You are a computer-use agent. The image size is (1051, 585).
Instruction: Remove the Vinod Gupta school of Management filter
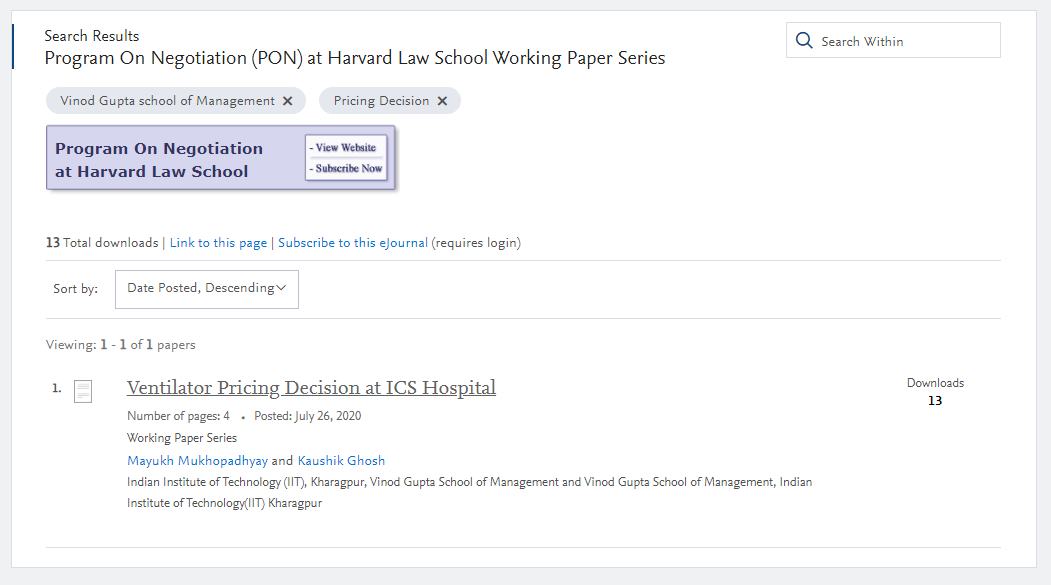(288, 101)
